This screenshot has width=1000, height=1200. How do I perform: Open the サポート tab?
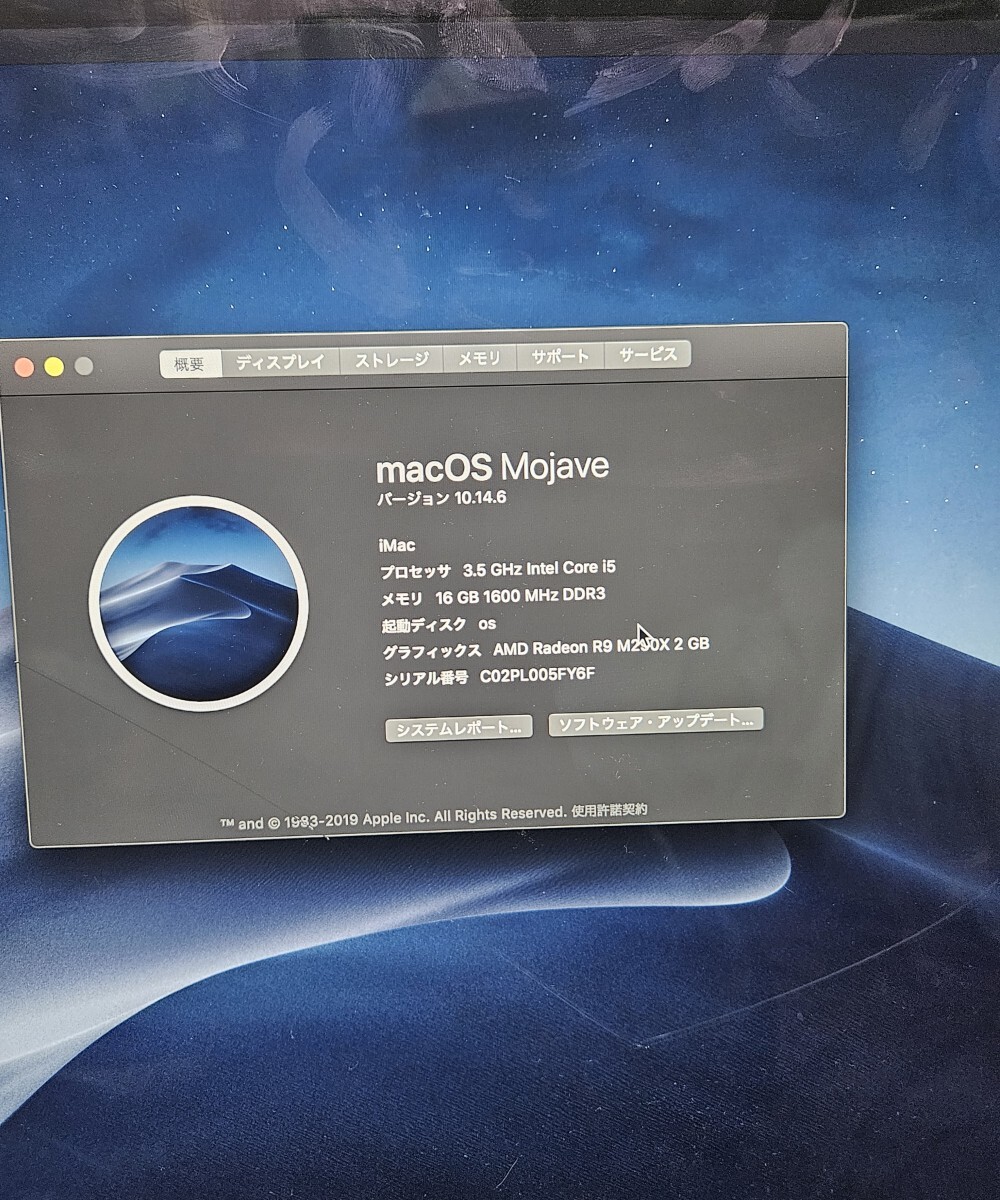click(560, 356)
